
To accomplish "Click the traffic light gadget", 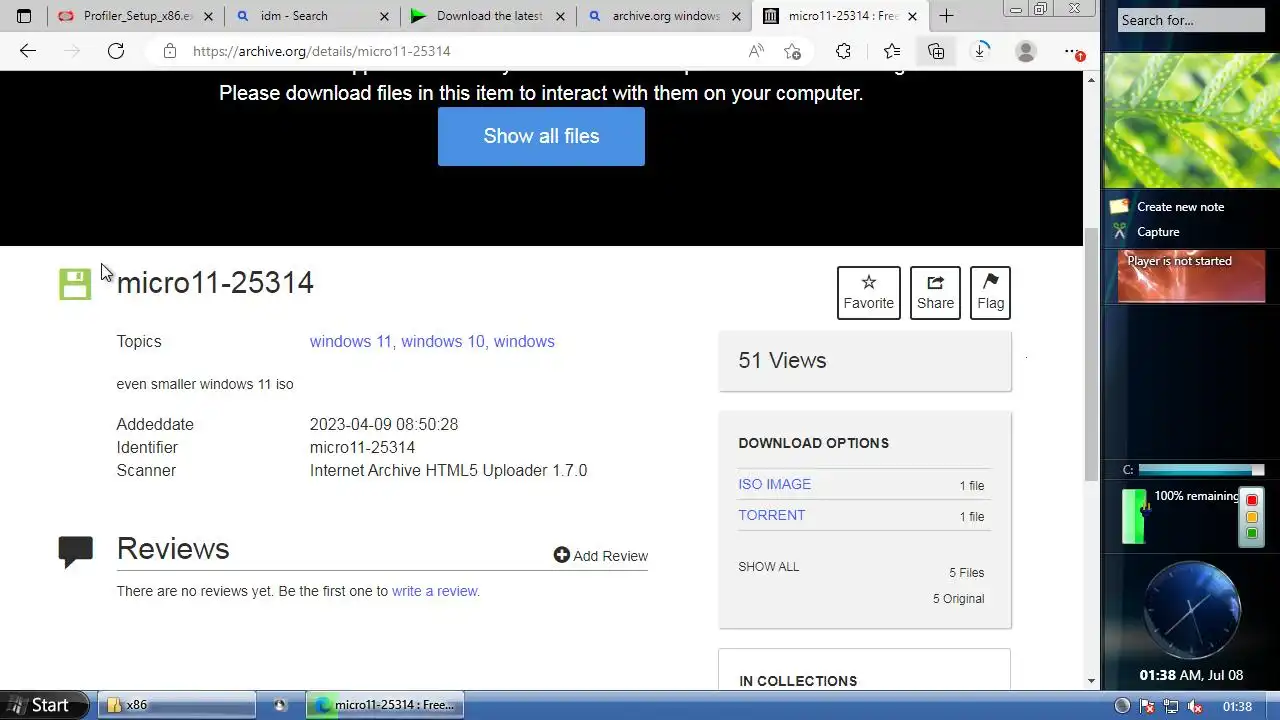I will (x=1252, y=516).
